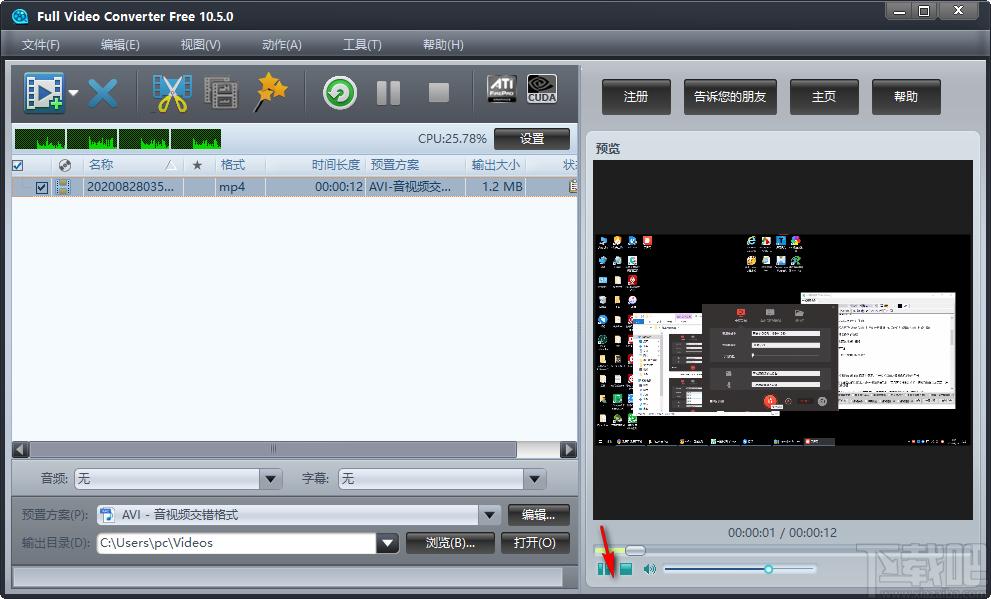Click the 主页 homepage button
The width and height of the screenshot is (991, 599).
tap(824, 97)
